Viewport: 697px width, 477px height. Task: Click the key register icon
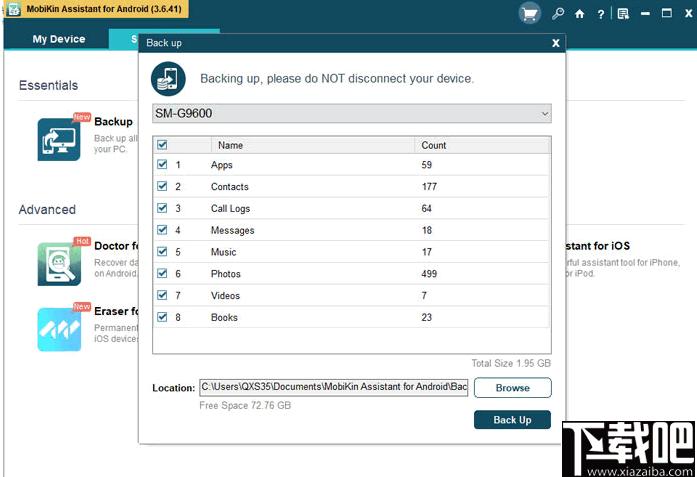(x=558, y=13)
